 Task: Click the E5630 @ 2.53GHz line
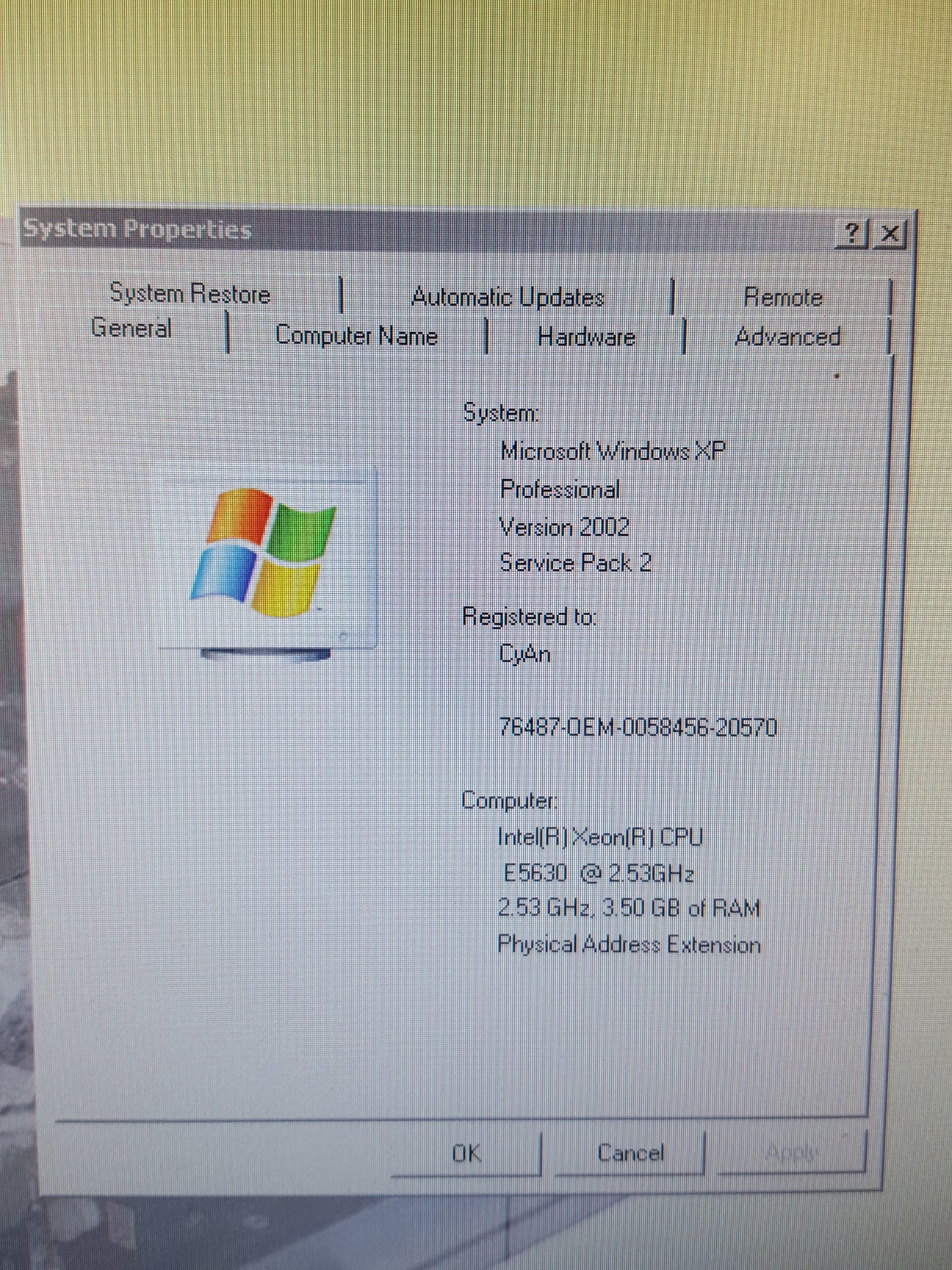coord(599,873)
